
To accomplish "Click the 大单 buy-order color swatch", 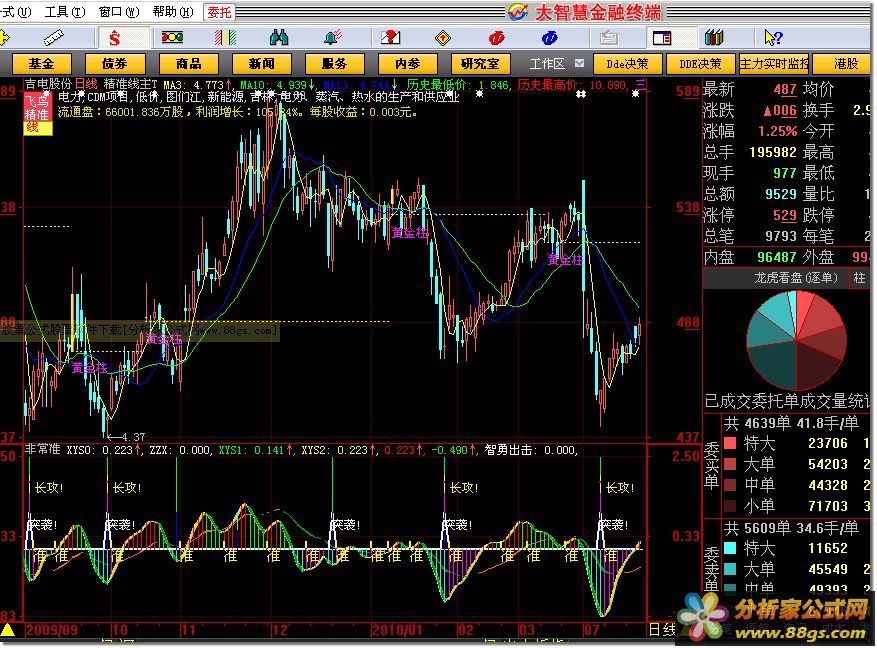I will [x=730, y=464].
